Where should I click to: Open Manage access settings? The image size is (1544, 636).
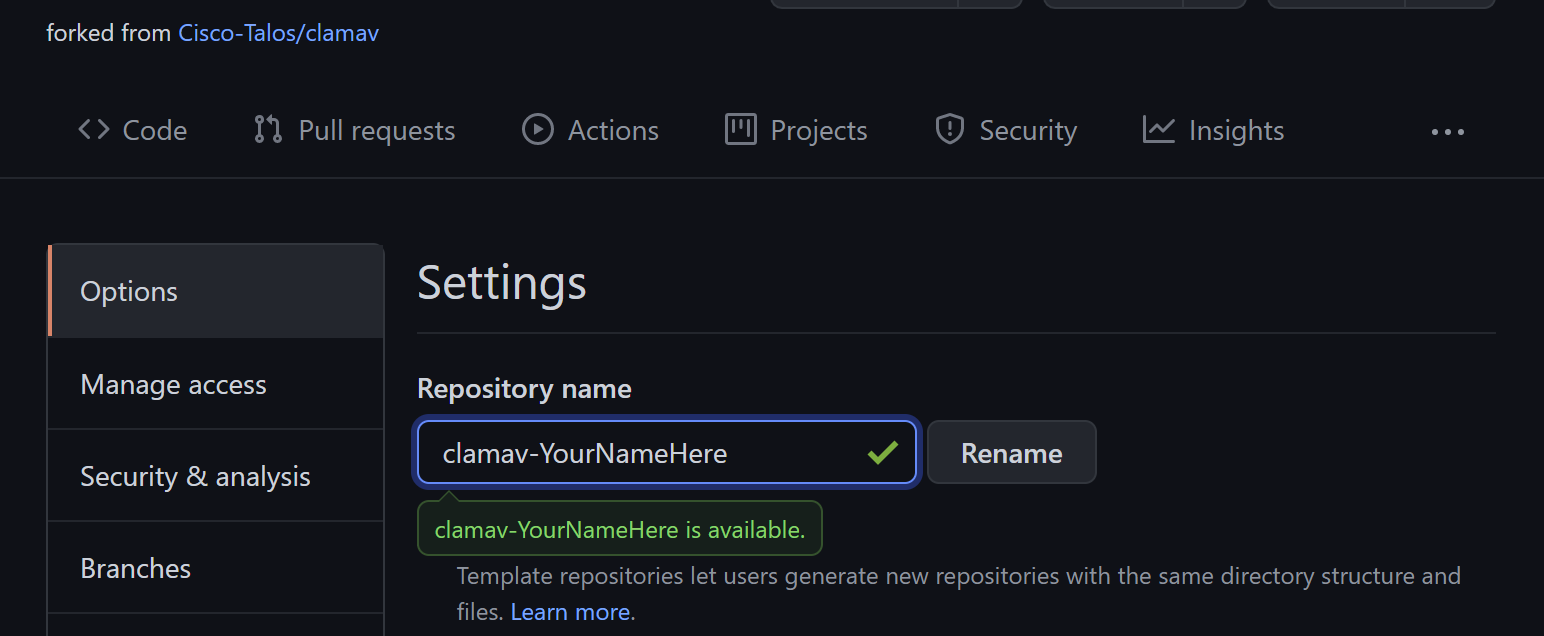[x=172, y=384]
